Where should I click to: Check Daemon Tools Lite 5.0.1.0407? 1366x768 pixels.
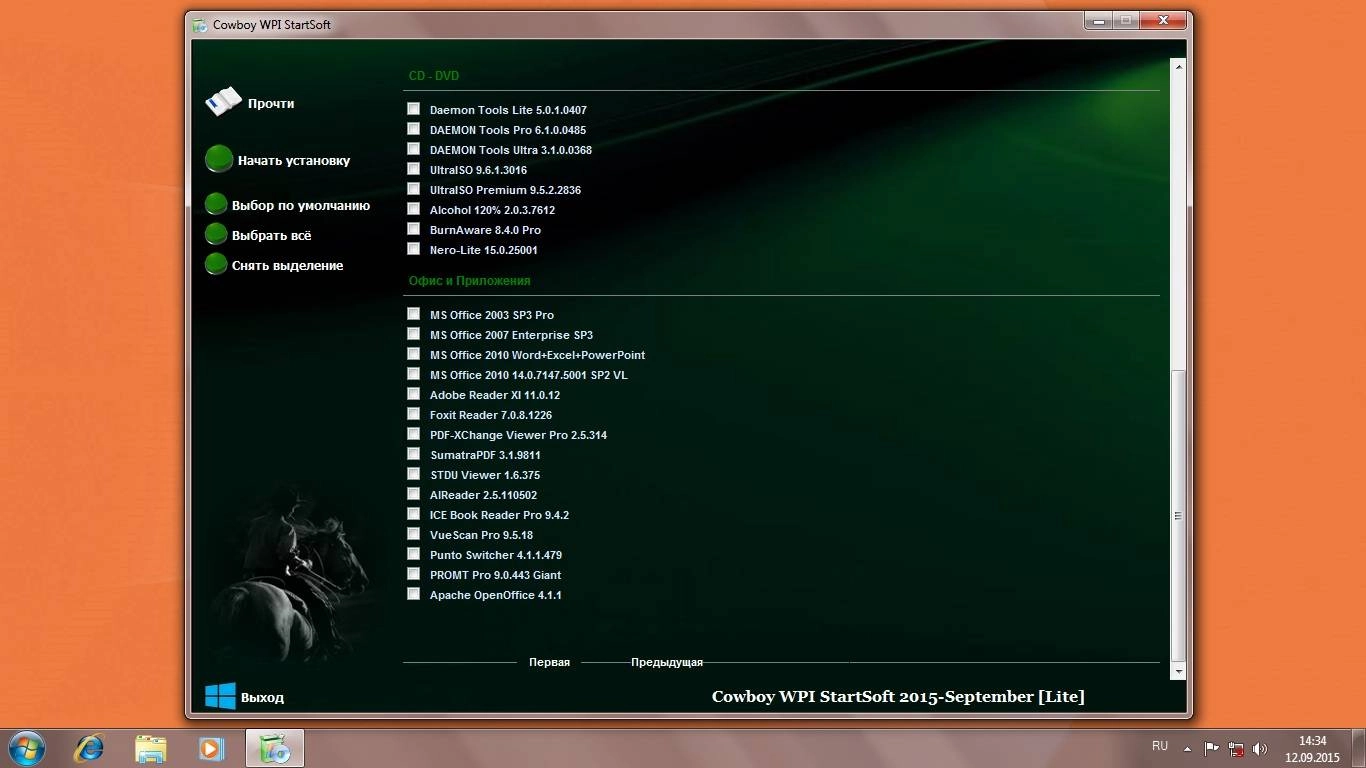(x=413, y=109)
